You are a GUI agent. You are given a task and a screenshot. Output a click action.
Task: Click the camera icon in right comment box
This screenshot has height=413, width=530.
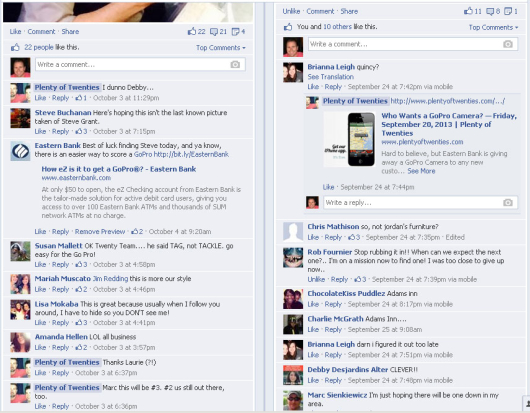[x=508, y=44]
